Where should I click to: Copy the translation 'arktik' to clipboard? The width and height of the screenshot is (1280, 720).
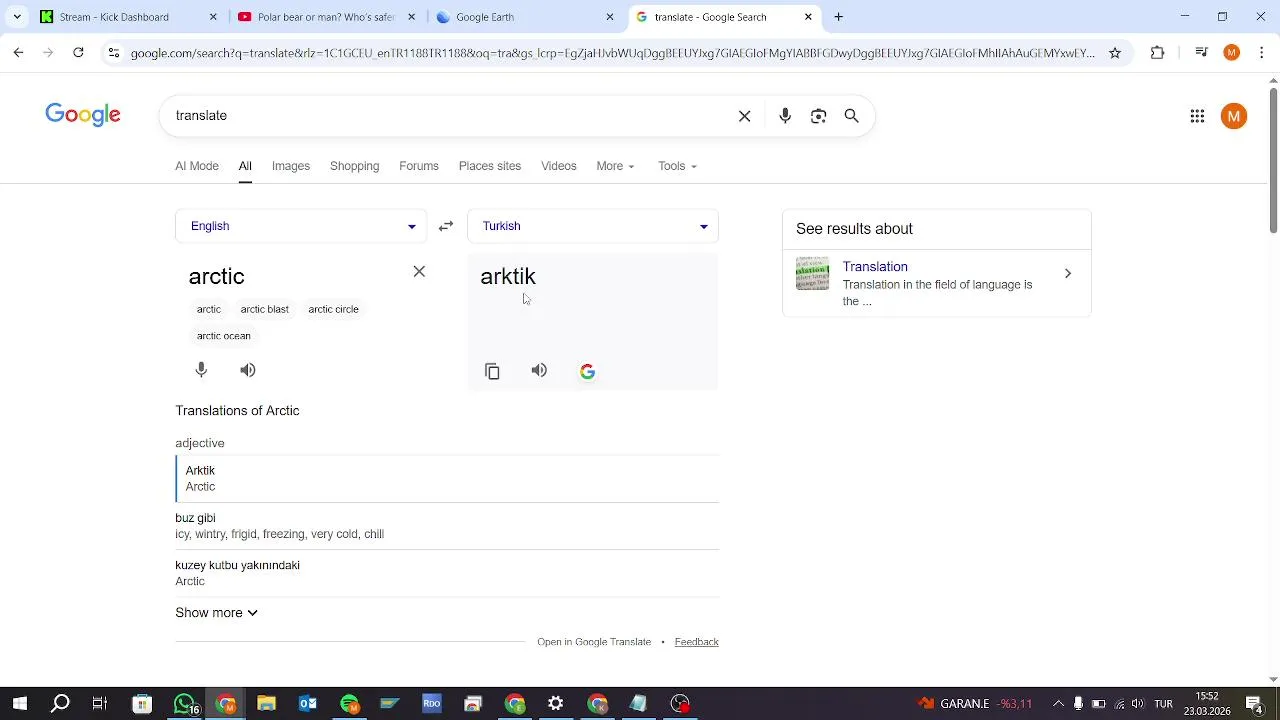tap(492, 371)
